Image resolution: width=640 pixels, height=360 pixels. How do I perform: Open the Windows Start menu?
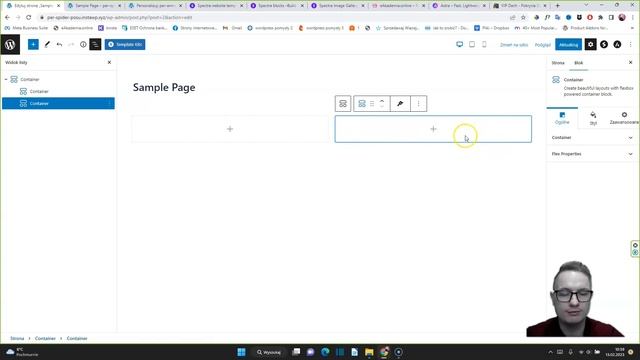click(x=241, y=352)
